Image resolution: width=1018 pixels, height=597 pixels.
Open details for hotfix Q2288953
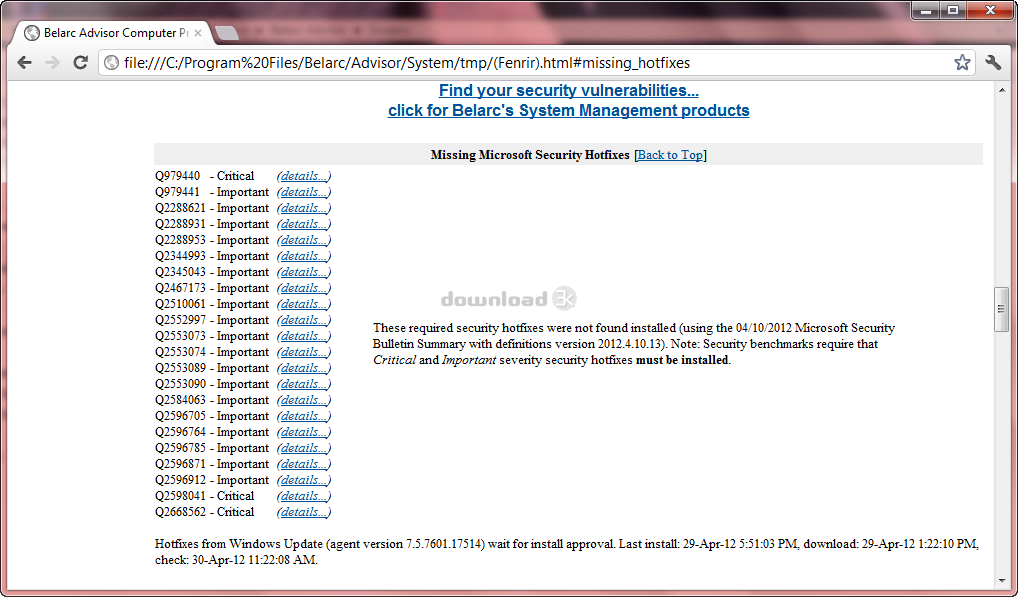[304, 240]
